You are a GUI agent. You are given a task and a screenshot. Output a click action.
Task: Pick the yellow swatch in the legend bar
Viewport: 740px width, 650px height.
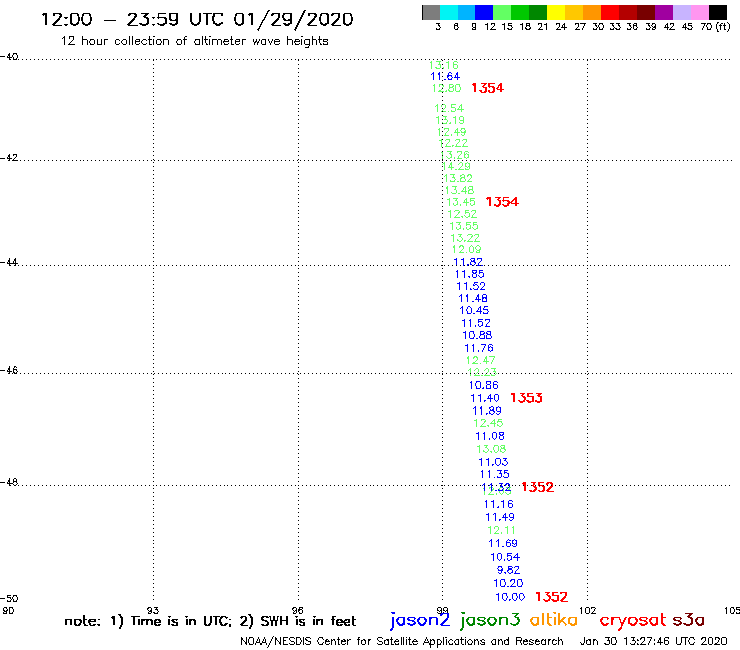556,12
